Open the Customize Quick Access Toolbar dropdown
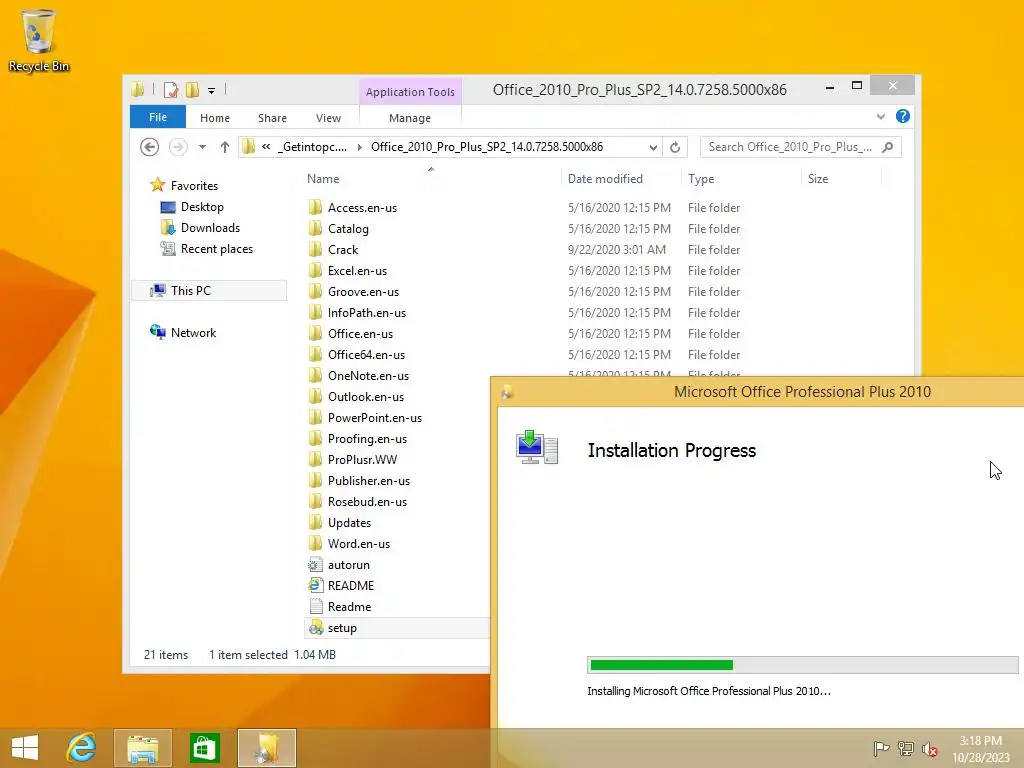Screen dimensions: 1024x768 211,91
